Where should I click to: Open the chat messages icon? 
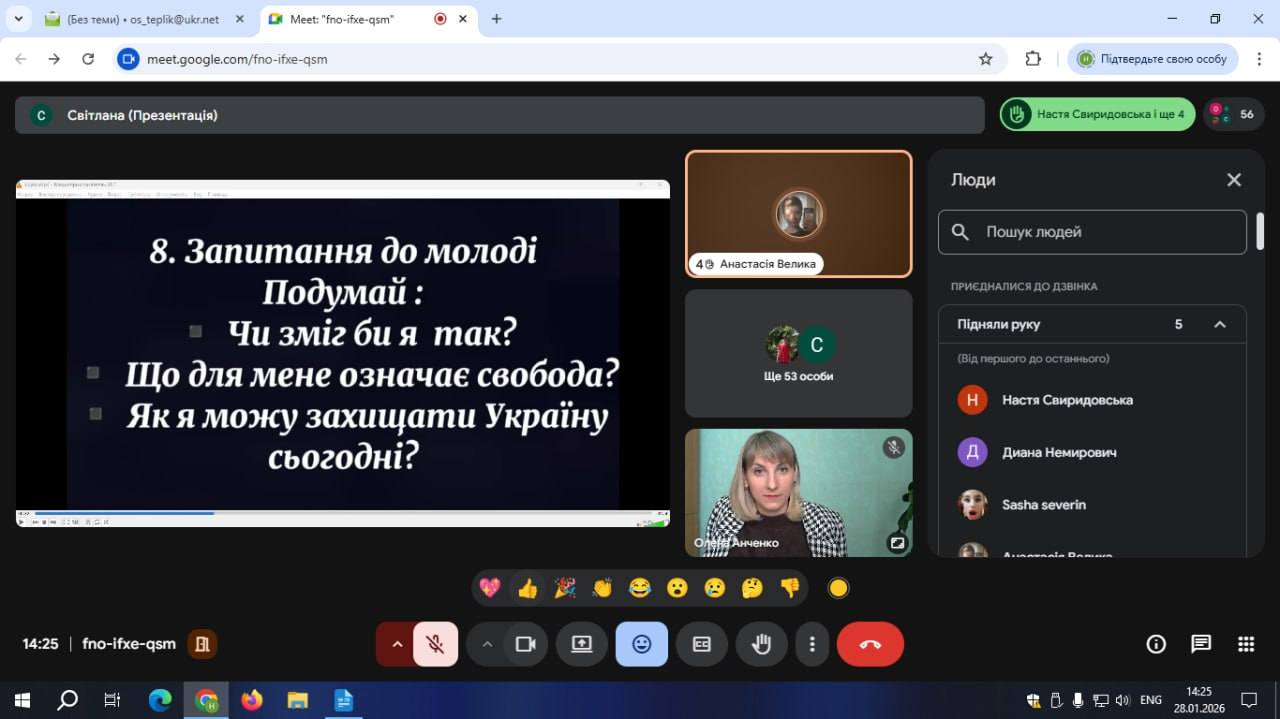tap(1201, 644)
